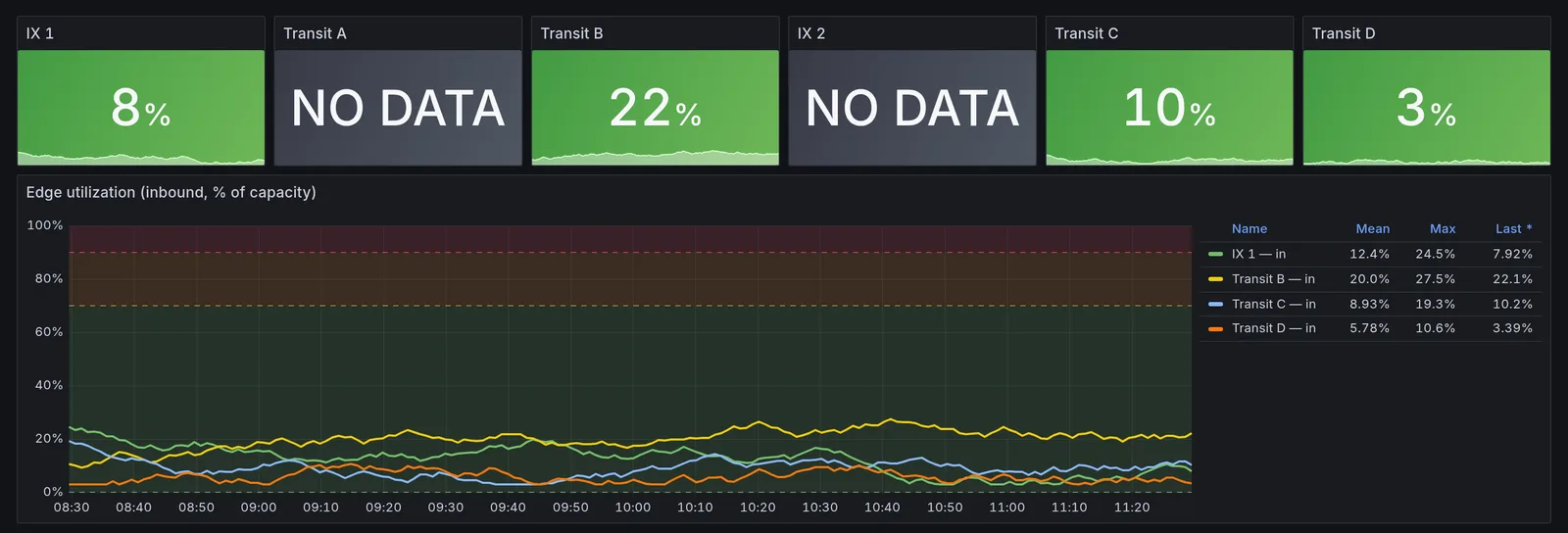This screenshot has width=1568, height=533.
Task: Click the 8% stat value
Action: point(141,108)
